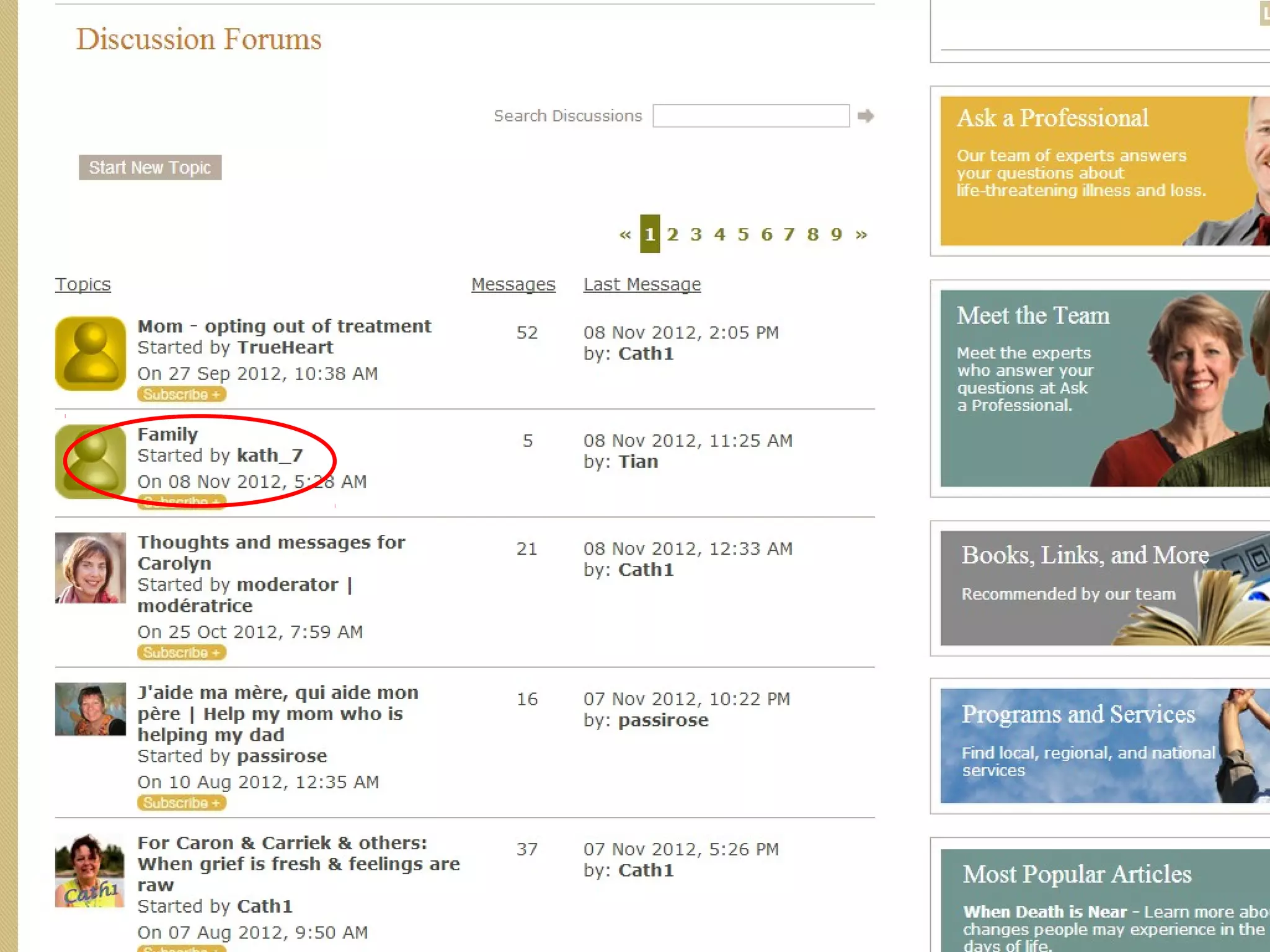Click kath_7's default avatar icon
1270x952 pixels.
tap(91, 462)
